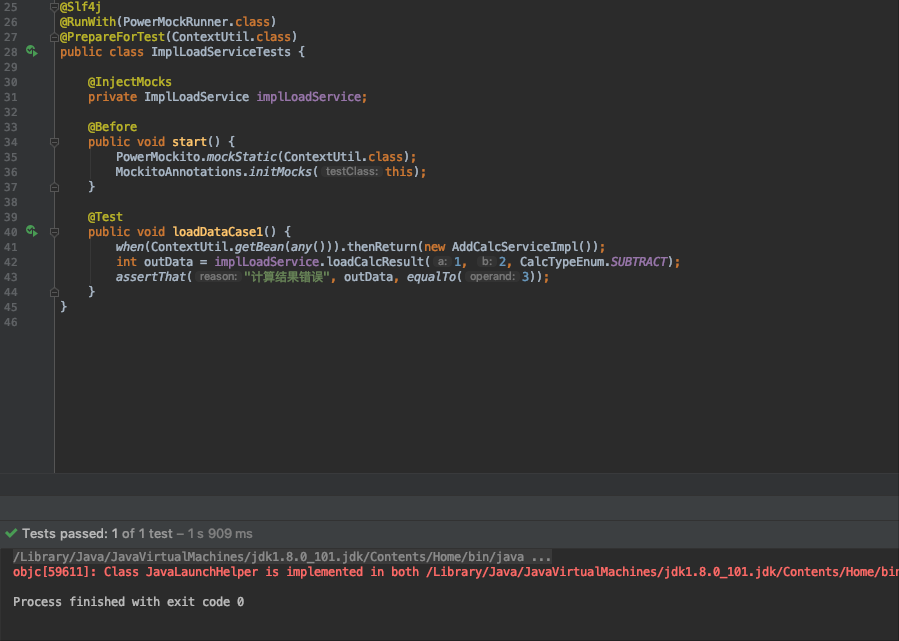This screenshot has width=899, height=641.
Task: Run tests via gutter icon on line 28
Action: tap(30, 51)
